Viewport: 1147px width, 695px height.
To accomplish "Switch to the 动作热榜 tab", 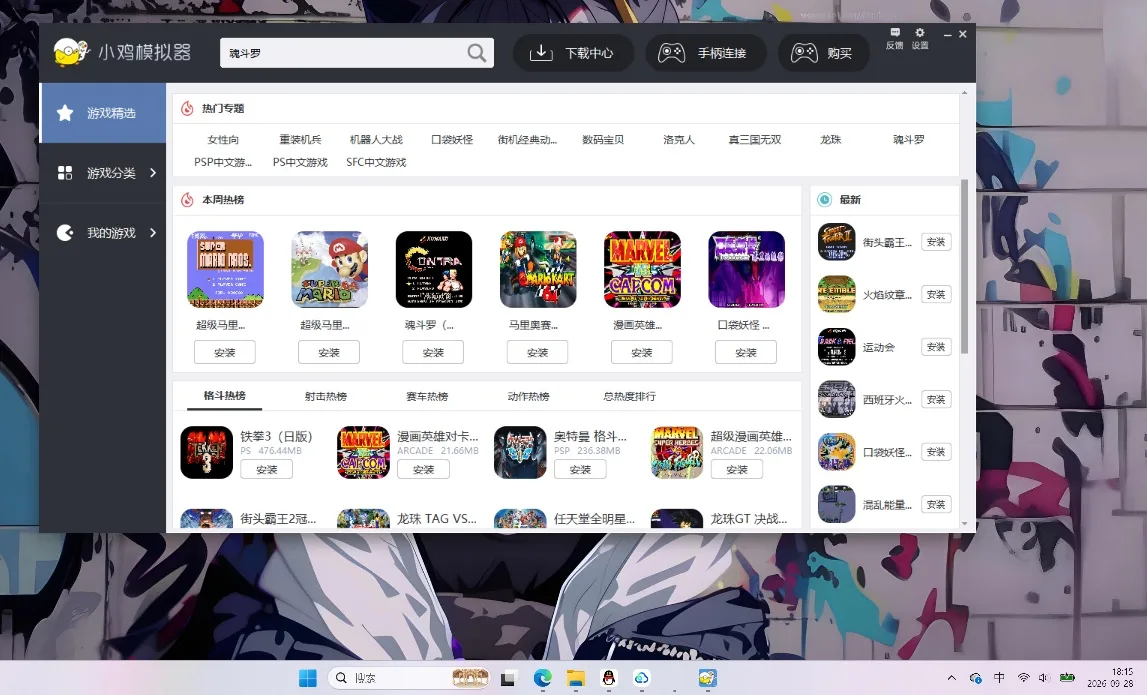I will 528,396.
